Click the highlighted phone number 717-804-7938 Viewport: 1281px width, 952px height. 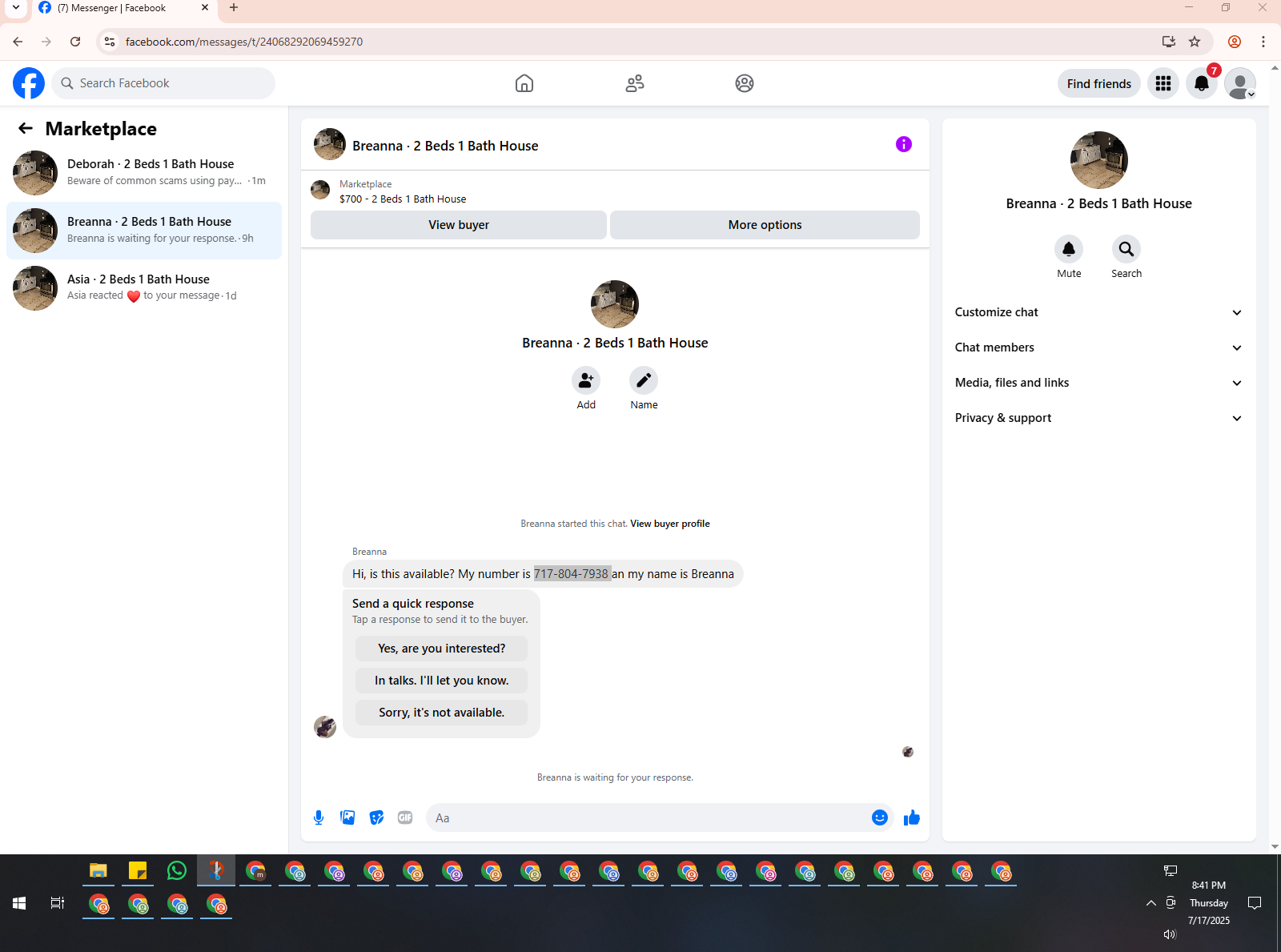[x=572, y=574]
